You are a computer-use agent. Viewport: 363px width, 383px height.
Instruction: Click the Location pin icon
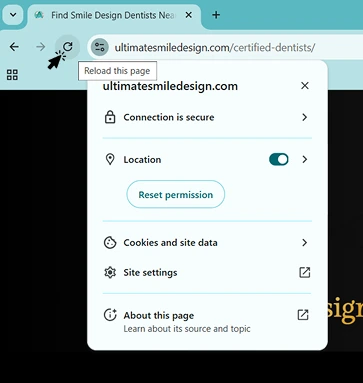pos(110,159)
